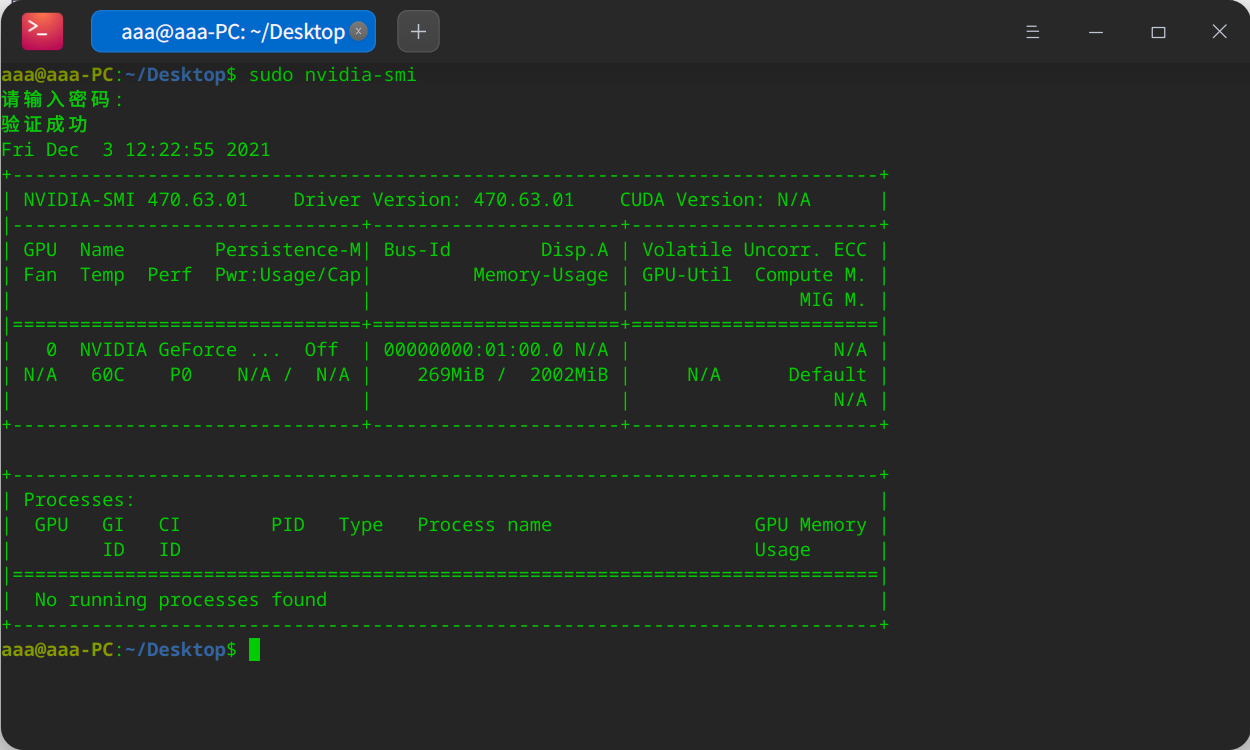Click 'CUDA Version: N/A' text
1250x750 pixels.
[715, 200]
